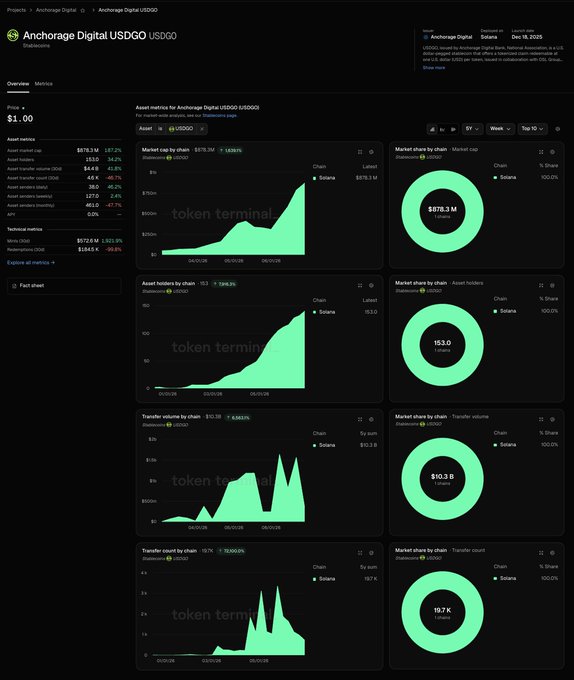Click the $10.3 B donut center
Screen dimensions: 574x680
click(442, 476)
